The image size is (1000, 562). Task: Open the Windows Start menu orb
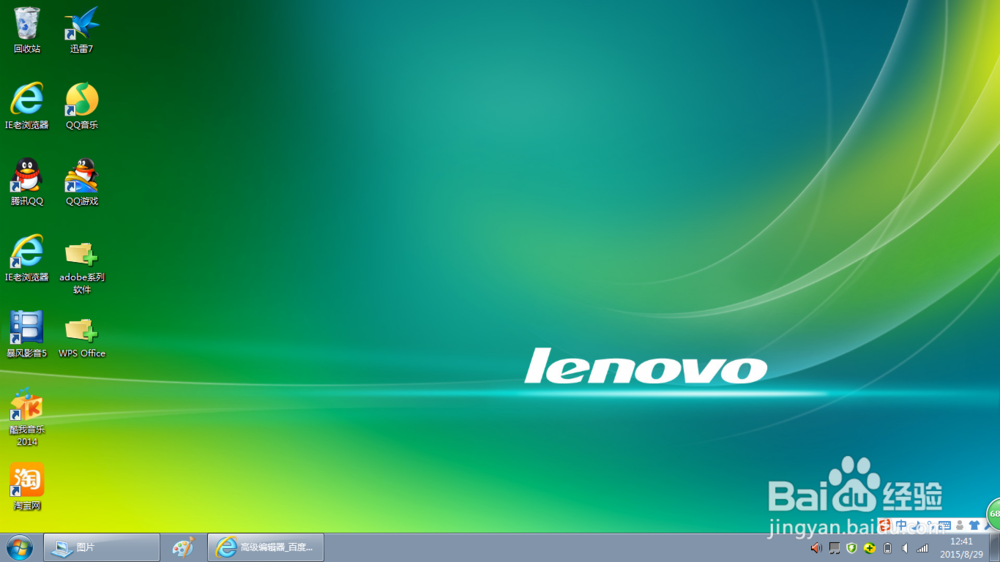(x=20, y=547)
